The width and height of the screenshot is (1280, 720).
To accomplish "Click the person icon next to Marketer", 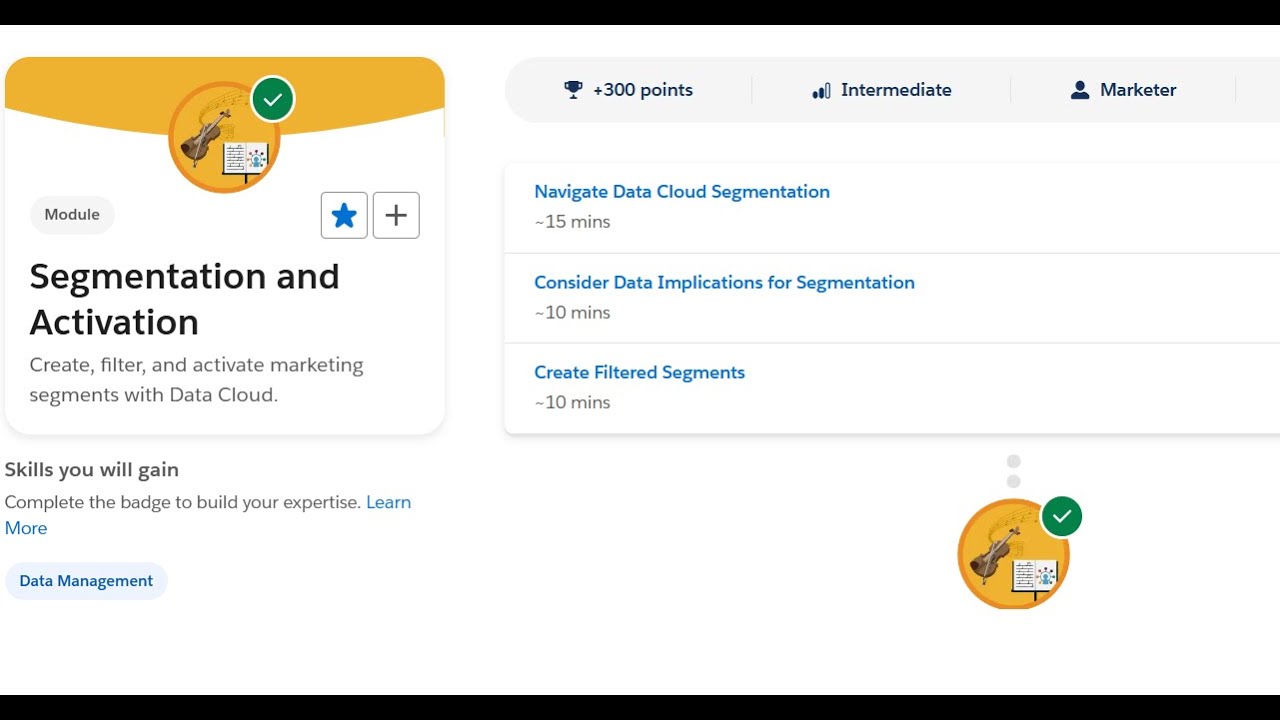I will click(1080, 90).
